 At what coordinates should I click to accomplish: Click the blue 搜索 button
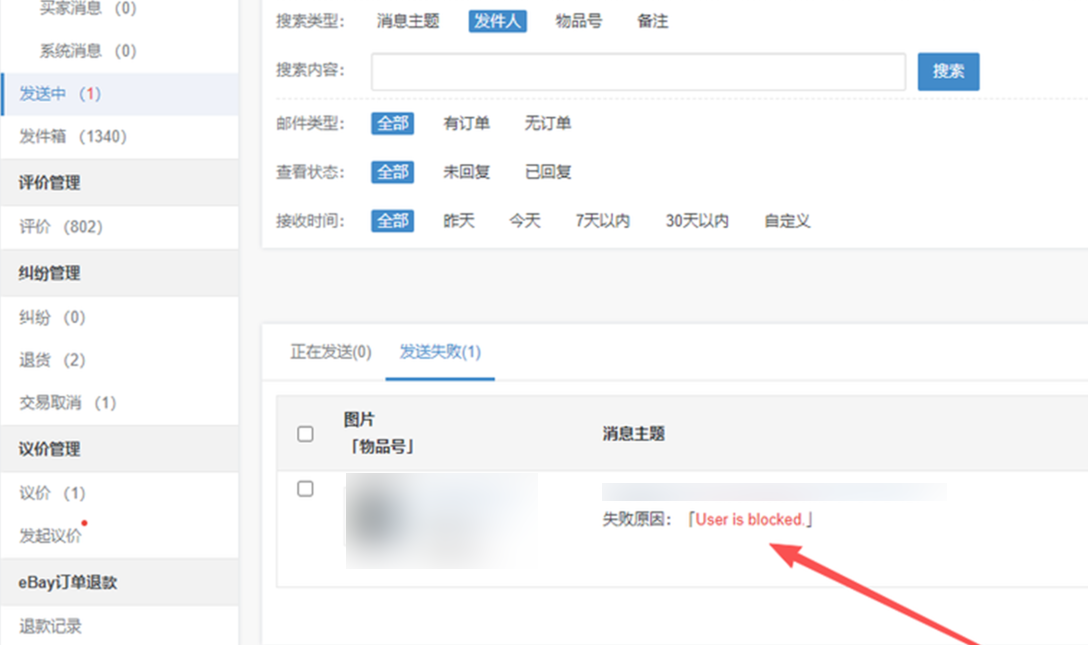pyautogui.click(x=948, y=72)
